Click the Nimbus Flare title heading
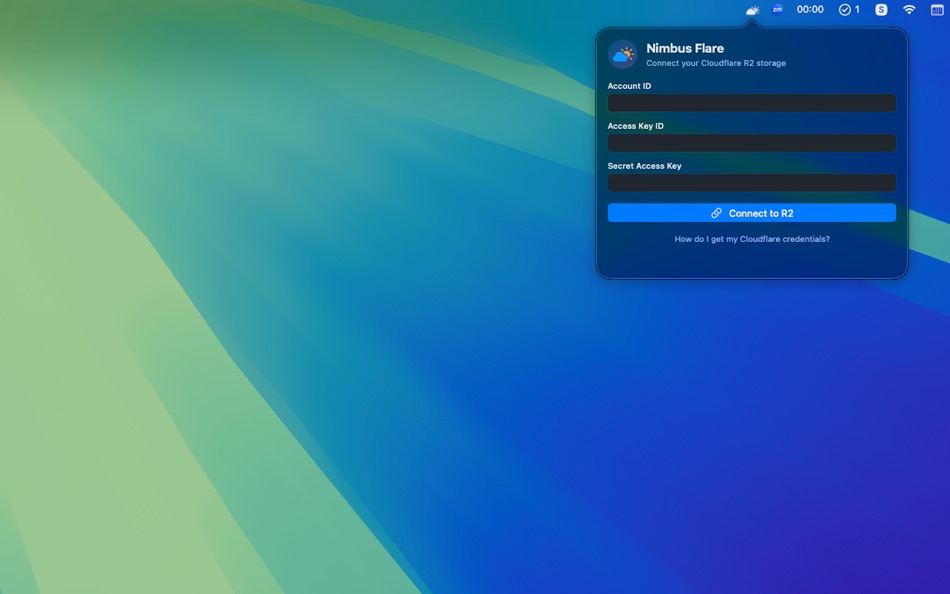The image size is (950, 594). [x=685, y=47]
